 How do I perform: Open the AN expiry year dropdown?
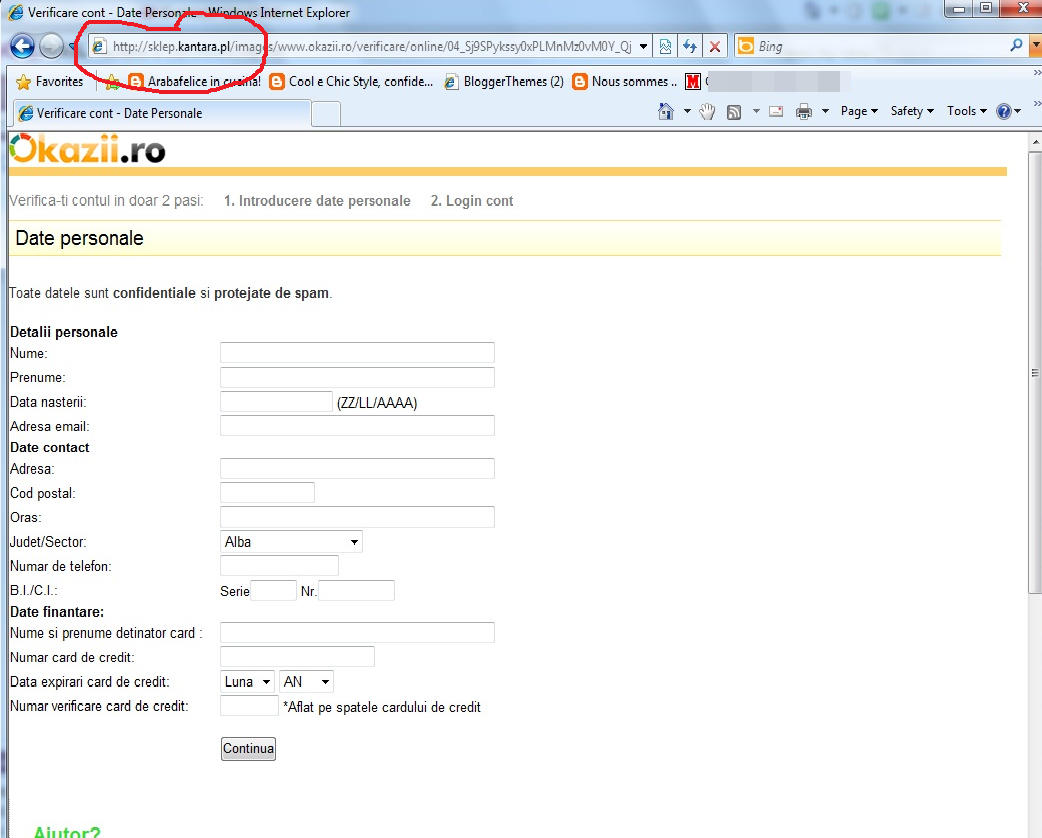pyautogui.click(x=306, y=682)
